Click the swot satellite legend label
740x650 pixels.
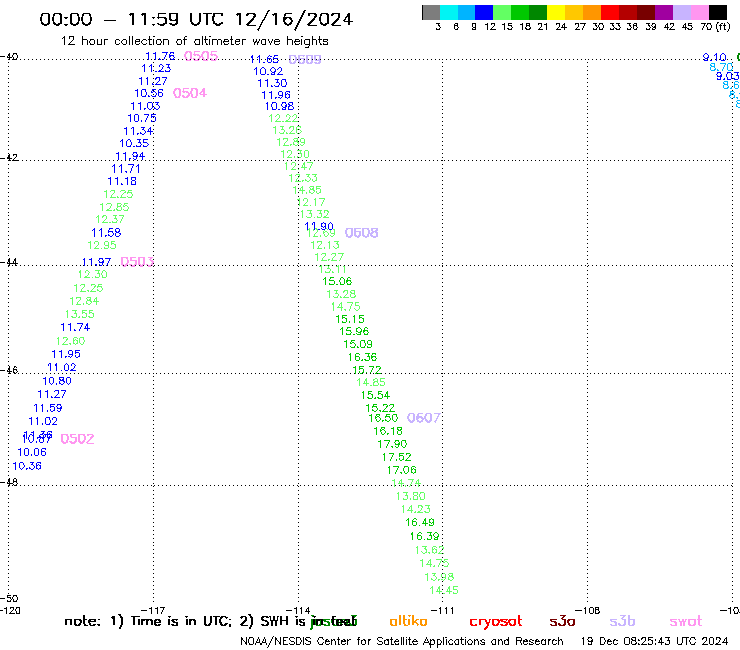pyautogui.click(x=685, y=621)
